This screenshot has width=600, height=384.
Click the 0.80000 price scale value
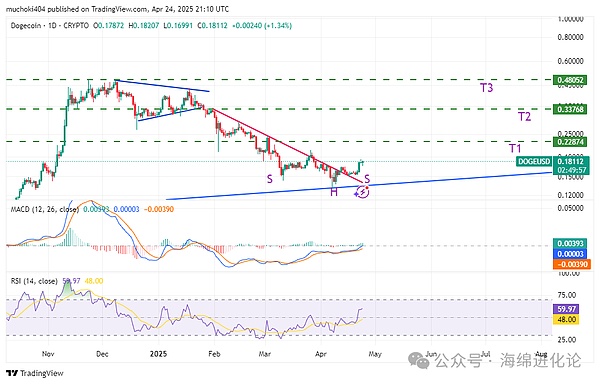pyautogui.click(x=571, y=37)
